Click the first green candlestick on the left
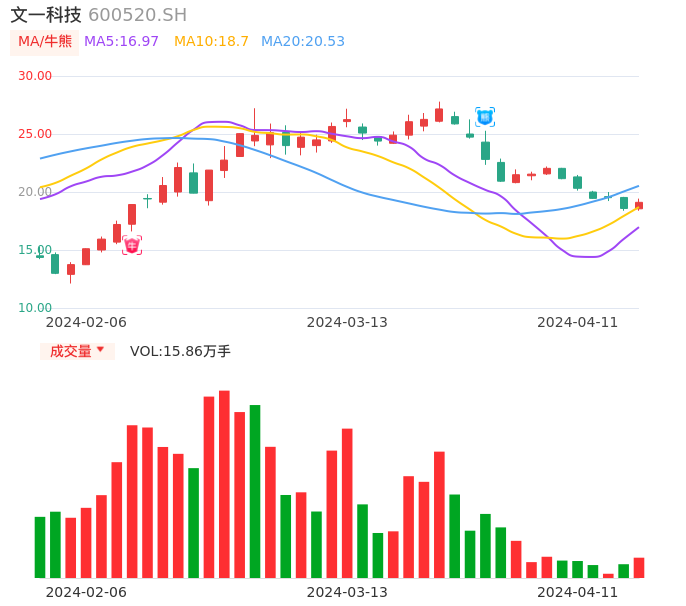Image resolution: width=686 pixels, height=606 pixels. [55, 263]
